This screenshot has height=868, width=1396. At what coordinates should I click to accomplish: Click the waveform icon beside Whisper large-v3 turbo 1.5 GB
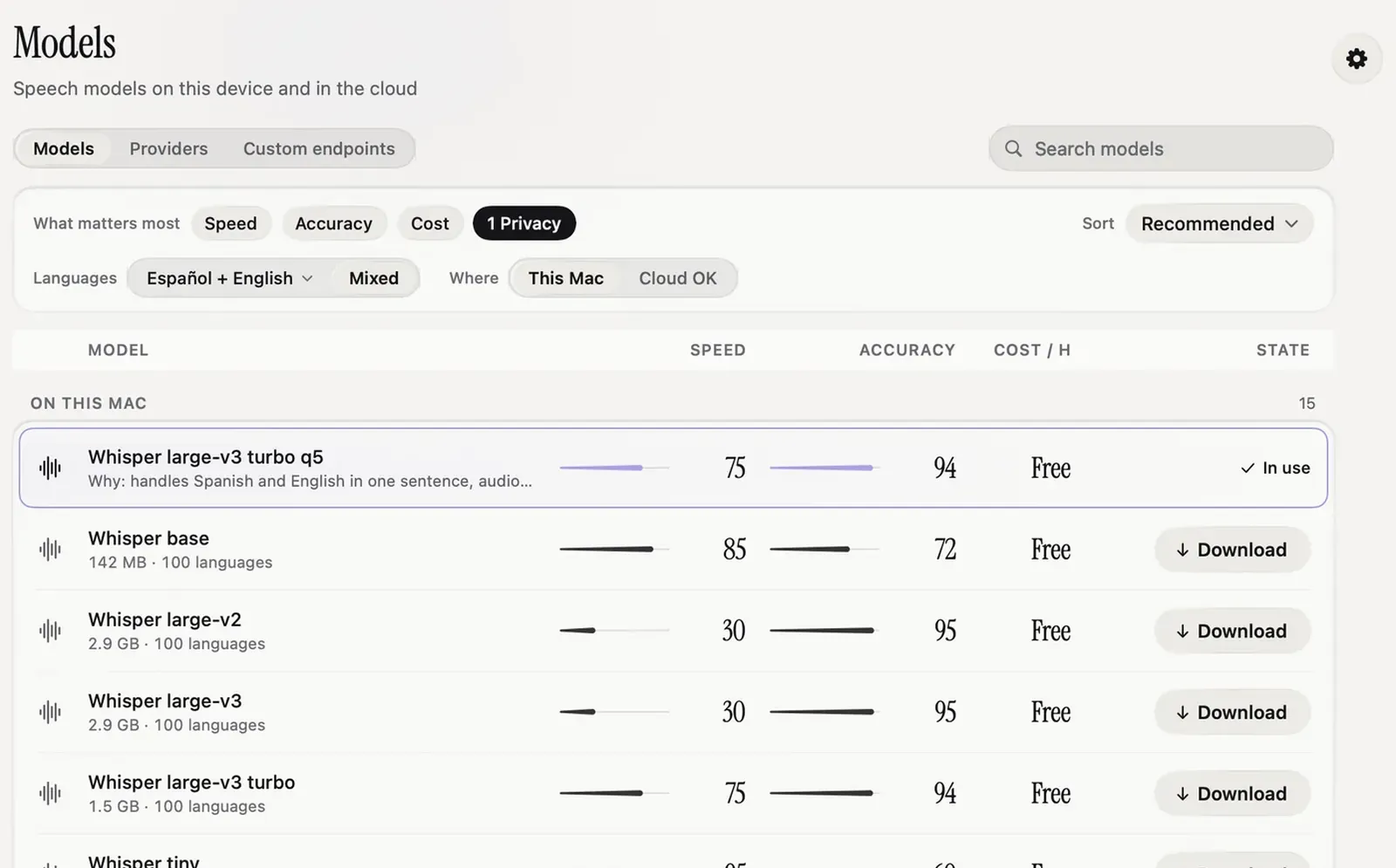click(51, 793)
